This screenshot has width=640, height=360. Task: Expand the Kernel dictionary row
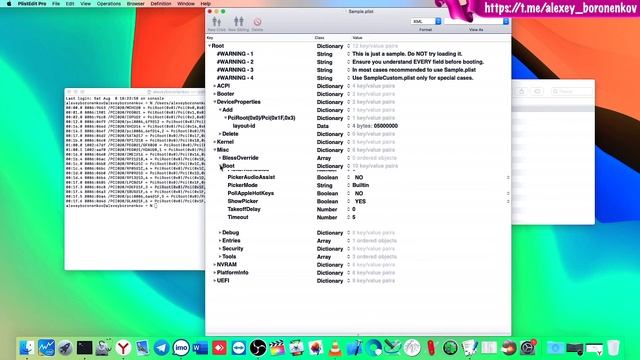215,142
